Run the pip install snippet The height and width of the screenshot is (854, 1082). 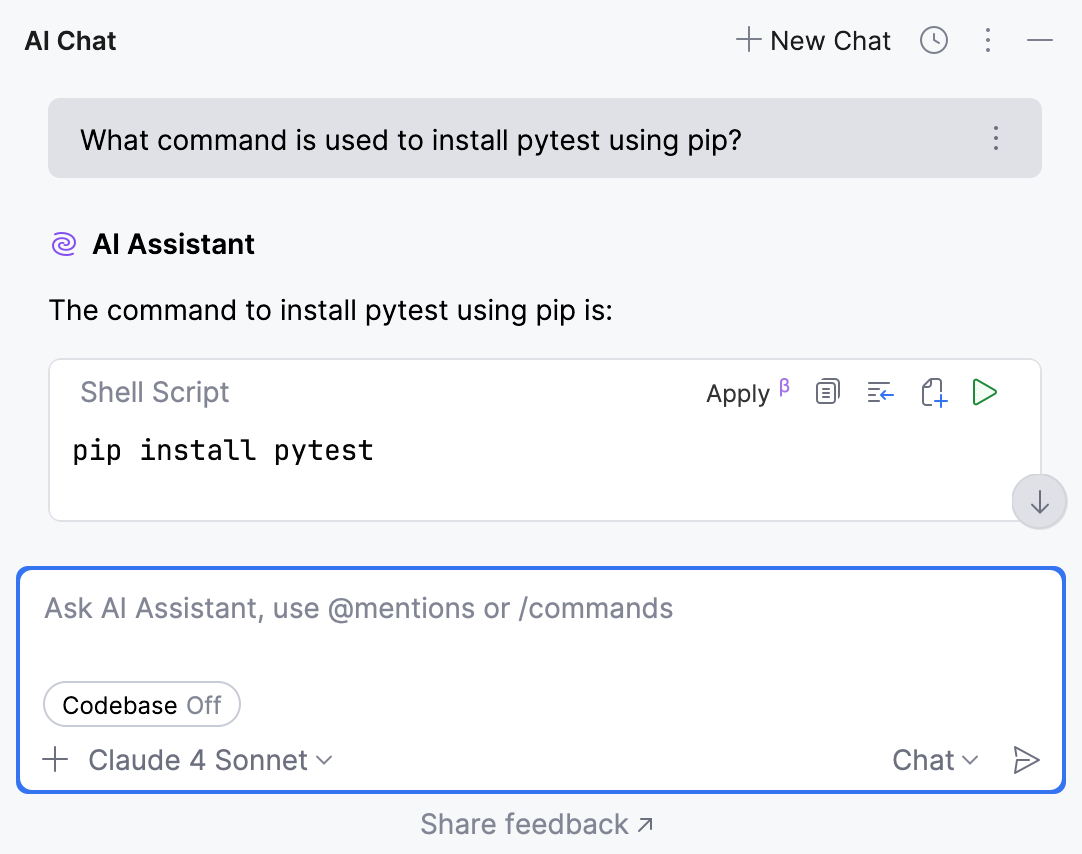[x=985, y=392]
